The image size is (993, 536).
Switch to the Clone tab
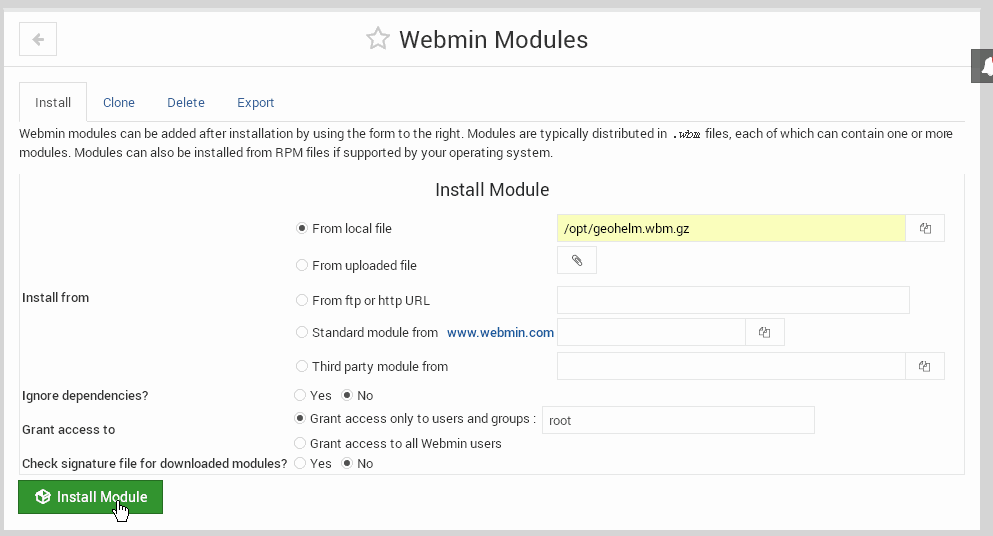point(119,103)
